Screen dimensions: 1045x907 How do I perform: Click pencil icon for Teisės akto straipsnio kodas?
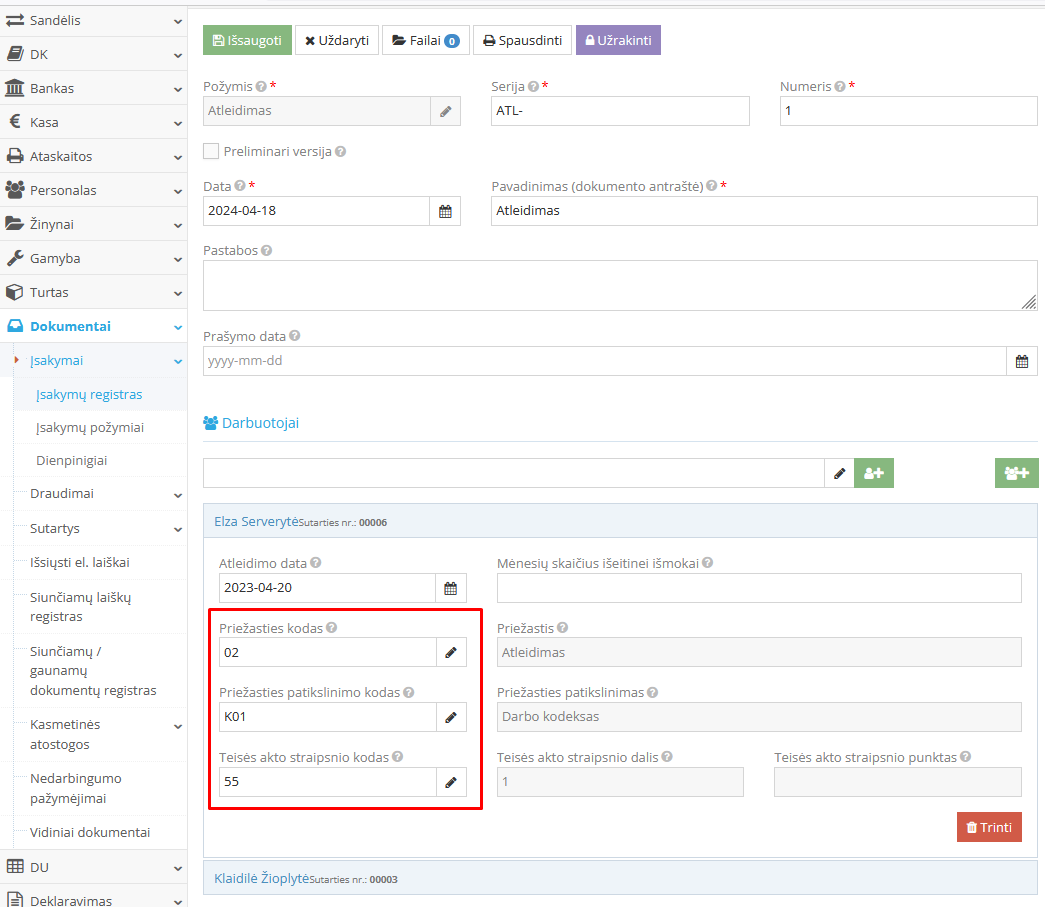[450, 782]
